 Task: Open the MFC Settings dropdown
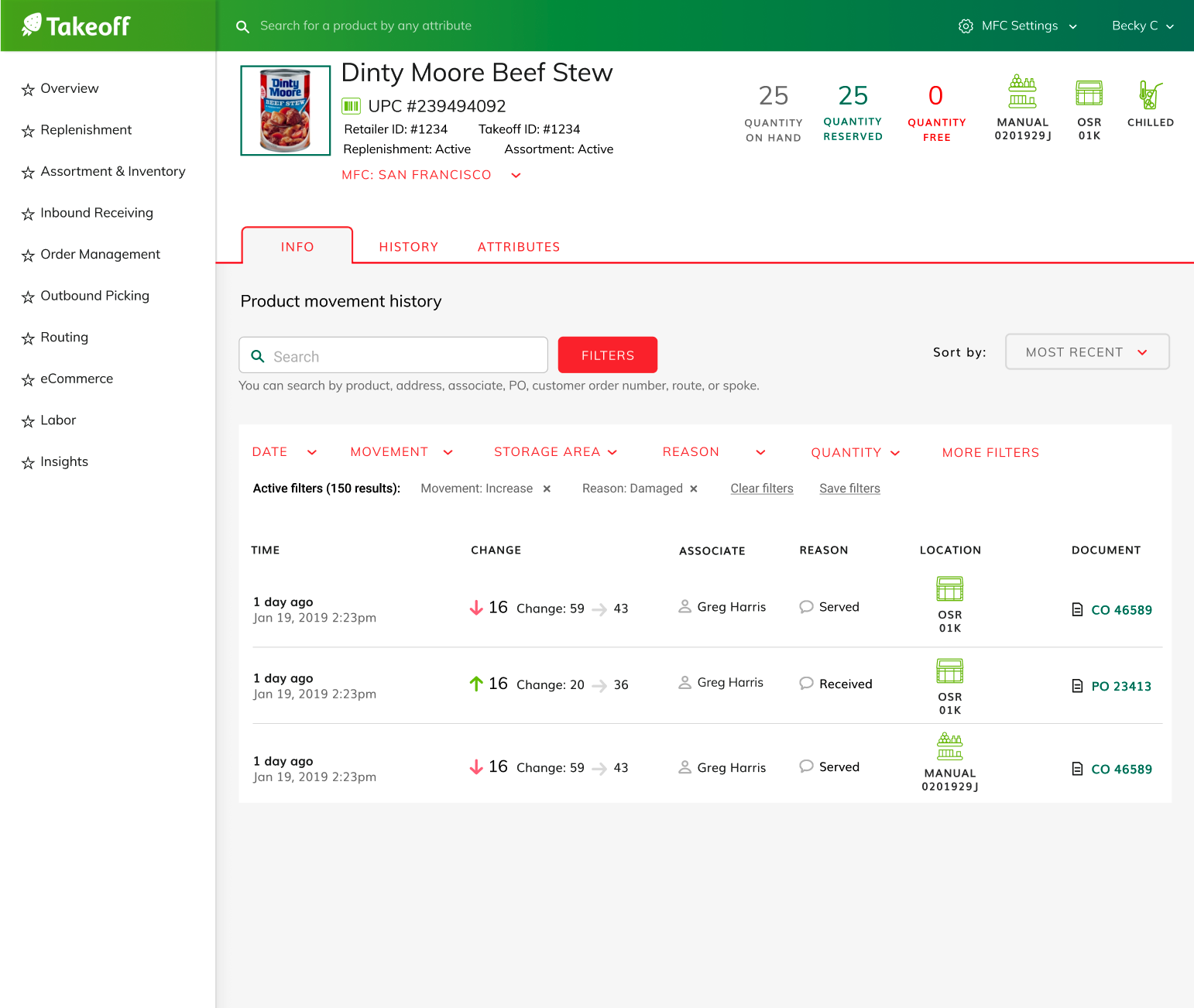coord(1017,26)
